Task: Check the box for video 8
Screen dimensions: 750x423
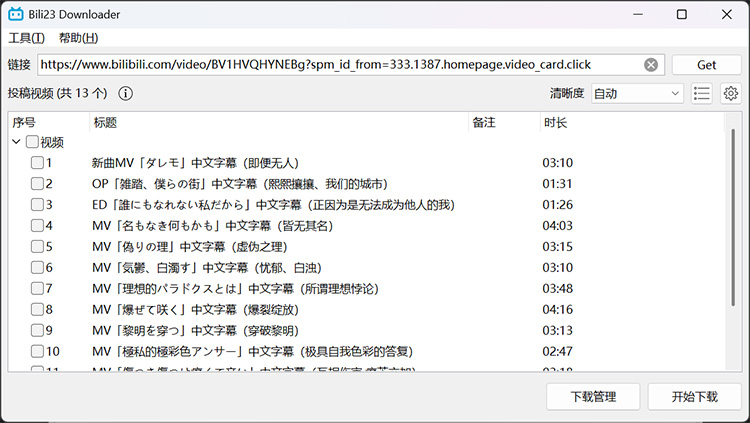Action: pos(37,310)
